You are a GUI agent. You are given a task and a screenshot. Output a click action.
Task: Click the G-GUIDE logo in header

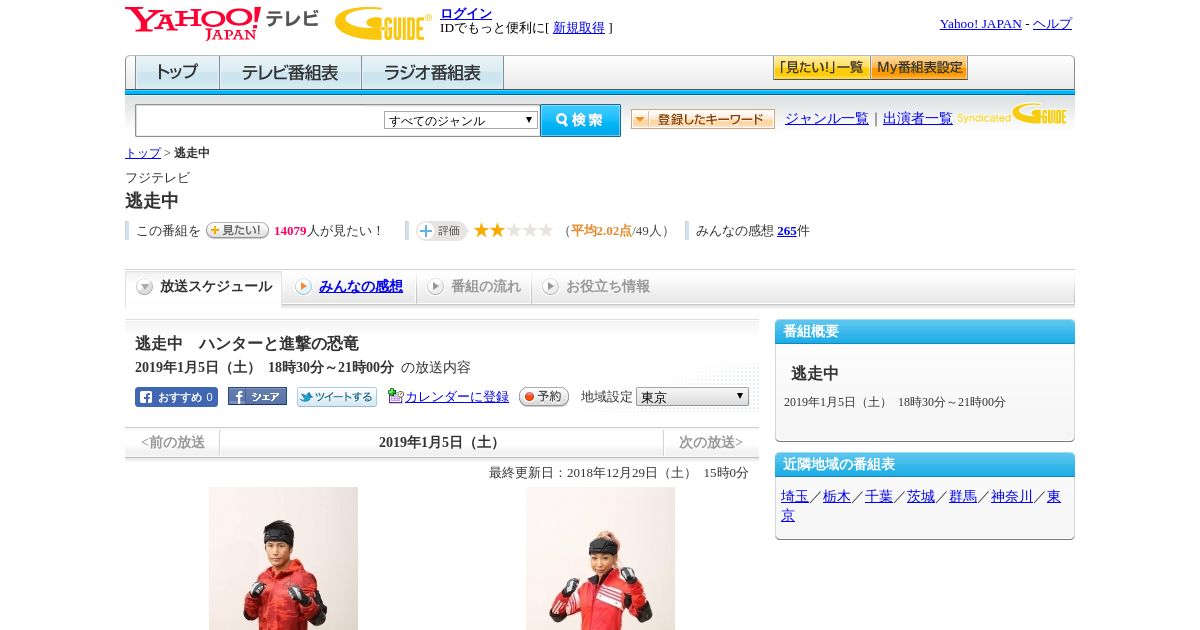(x=383, y=24)
